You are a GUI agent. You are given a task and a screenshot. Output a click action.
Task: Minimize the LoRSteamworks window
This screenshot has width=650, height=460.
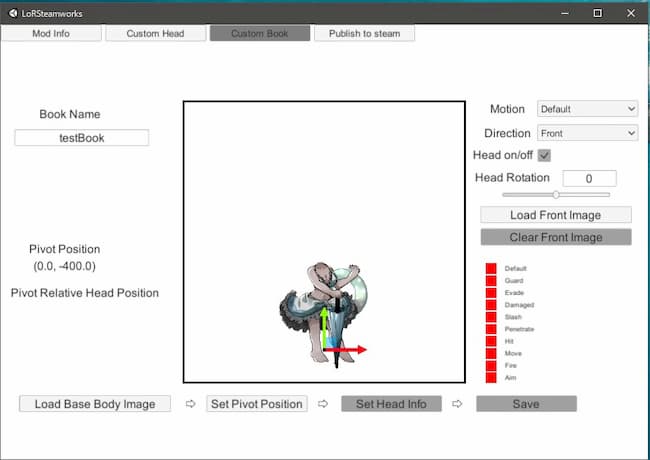click(x=565, y=13)
